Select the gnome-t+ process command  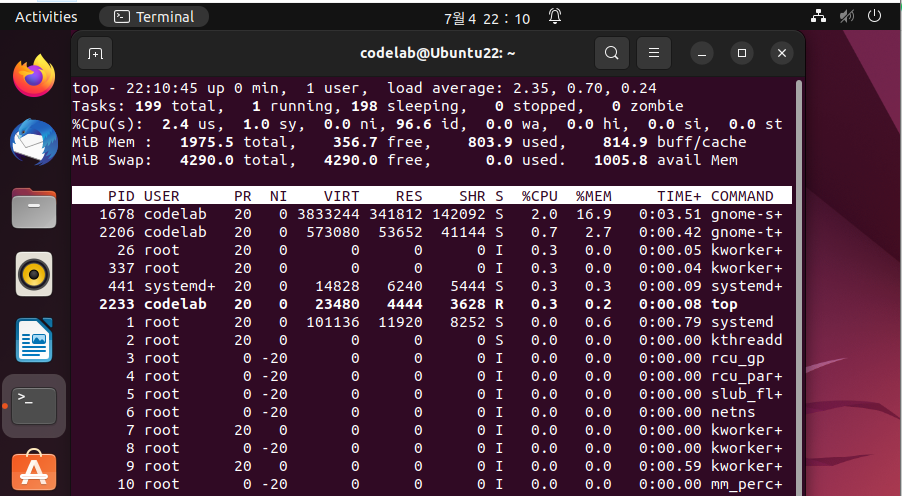[x=747, y=232]
